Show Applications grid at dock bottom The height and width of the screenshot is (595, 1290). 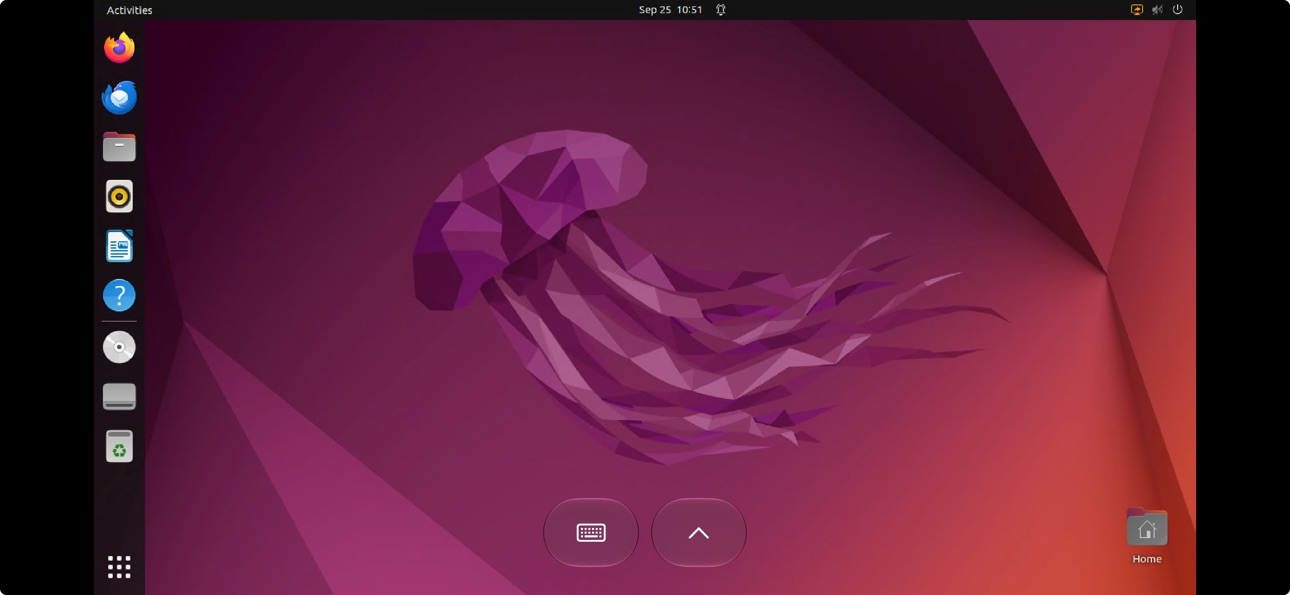point(119,567)
